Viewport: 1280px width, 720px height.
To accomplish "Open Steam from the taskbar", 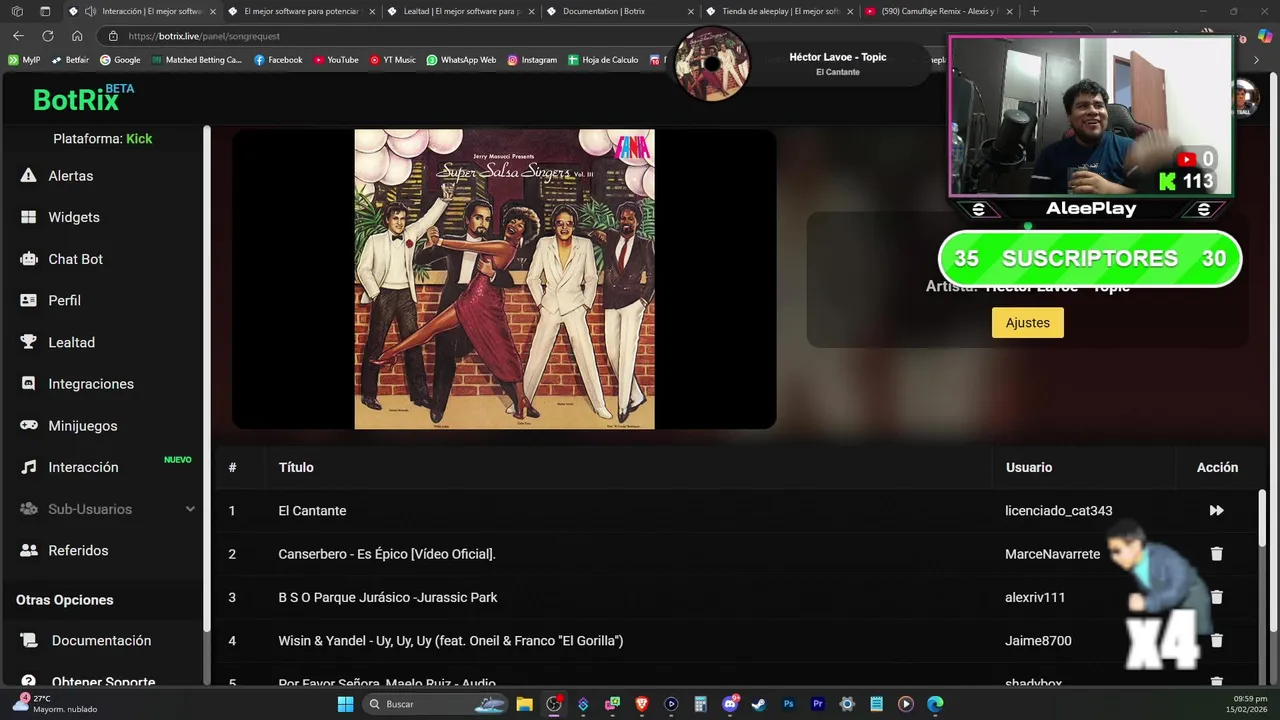I will click(x=759, y=704).
